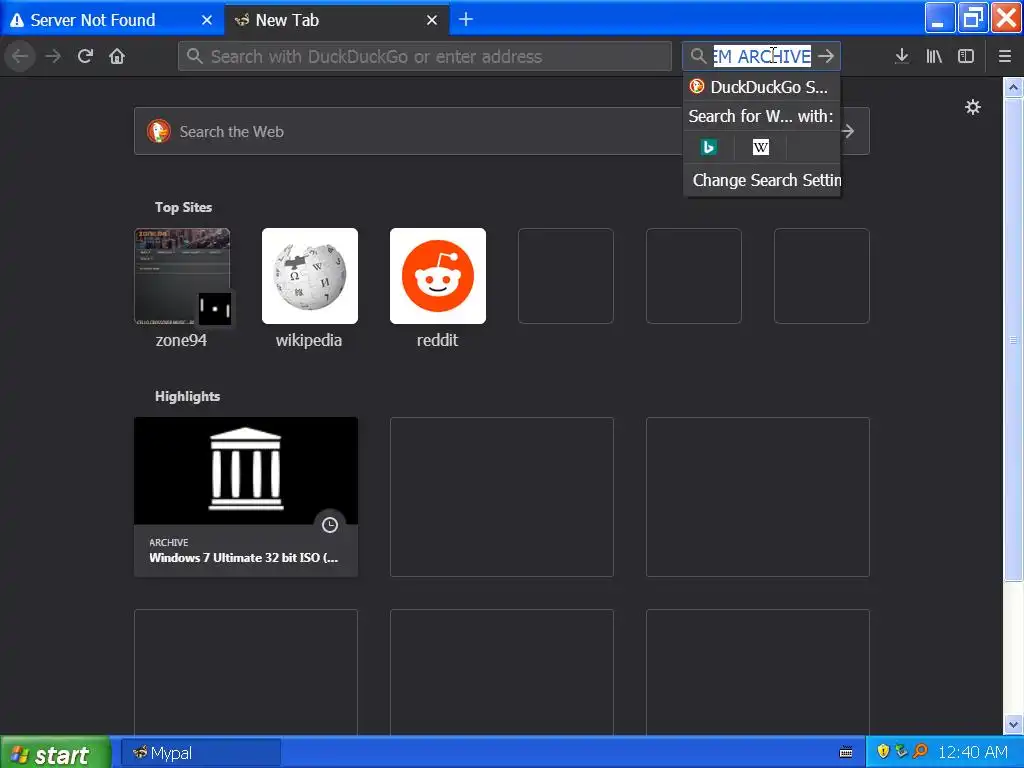Collapse the Top Sites section heading

coord(184,207)
